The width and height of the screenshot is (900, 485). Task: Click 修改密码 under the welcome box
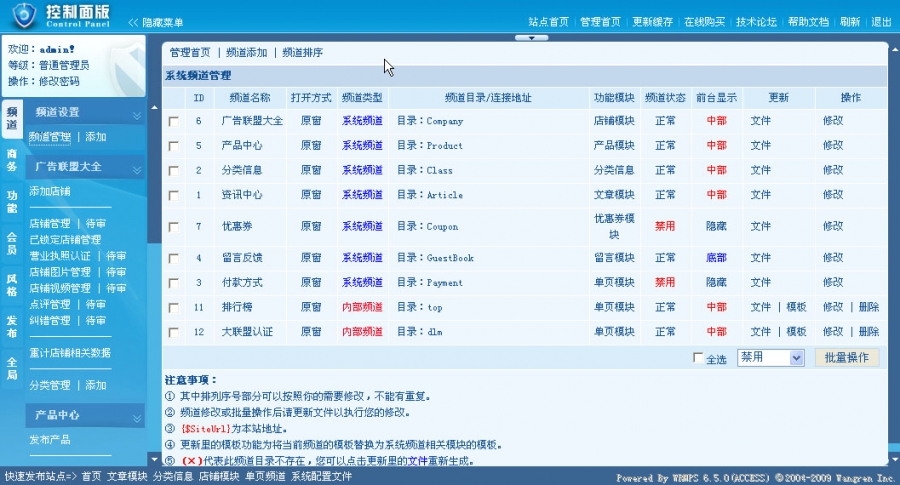59,82
